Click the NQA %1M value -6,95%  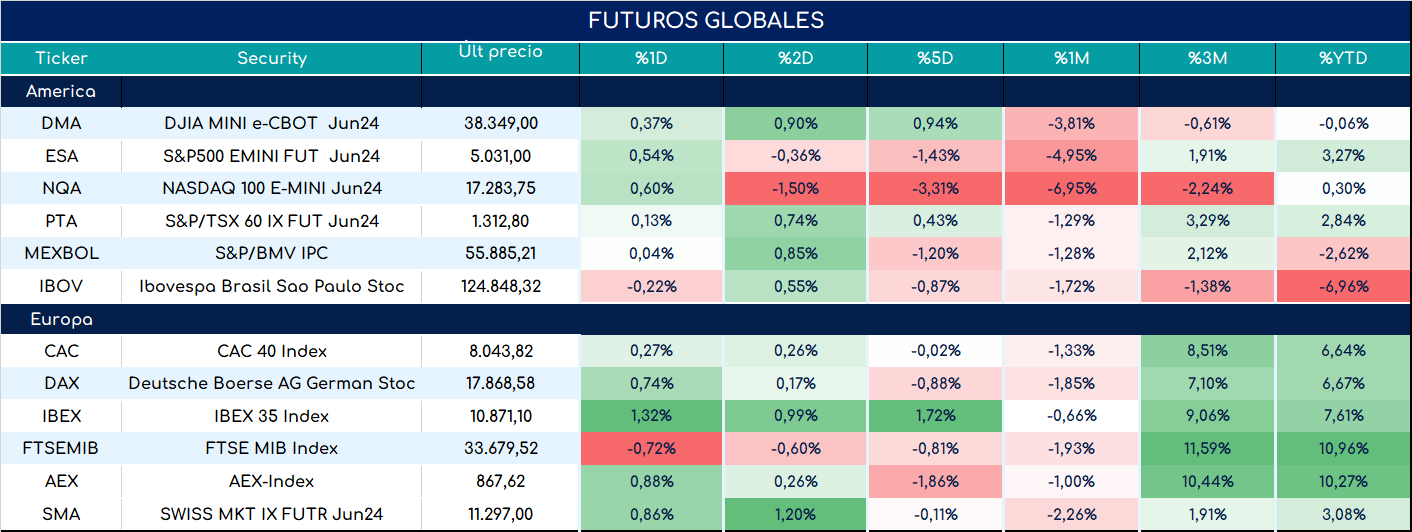point(1072,188)
